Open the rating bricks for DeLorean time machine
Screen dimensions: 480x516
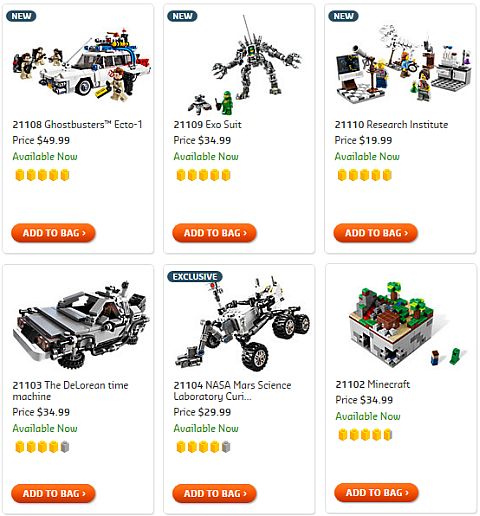42,447
